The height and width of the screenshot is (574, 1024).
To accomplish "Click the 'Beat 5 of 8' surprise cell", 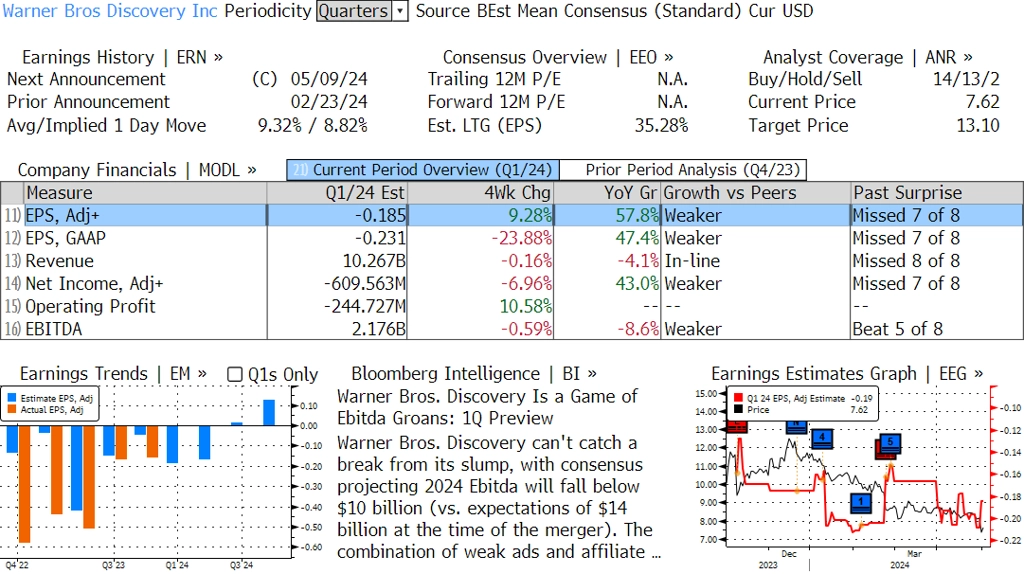I will coord(898,329).
